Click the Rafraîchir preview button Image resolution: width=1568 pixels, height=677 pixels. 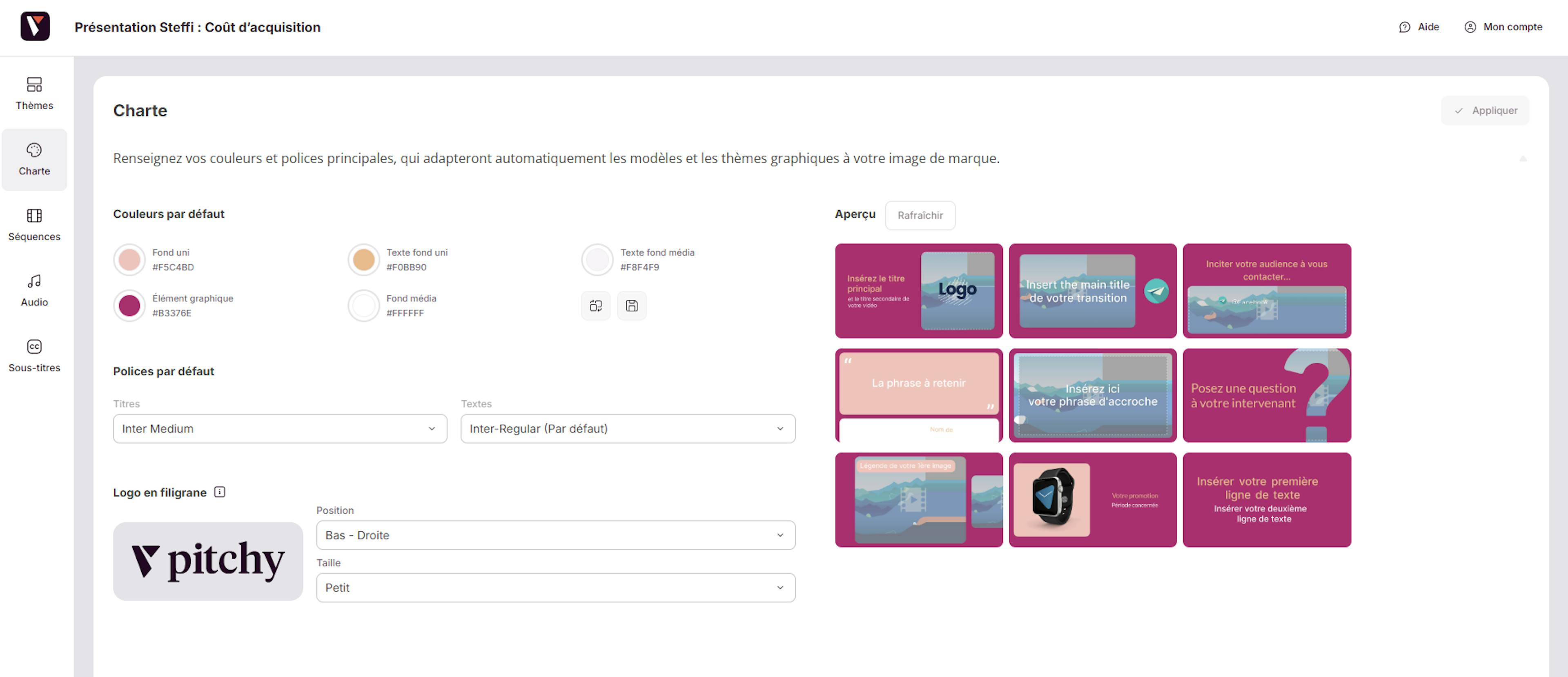point(920,216)
